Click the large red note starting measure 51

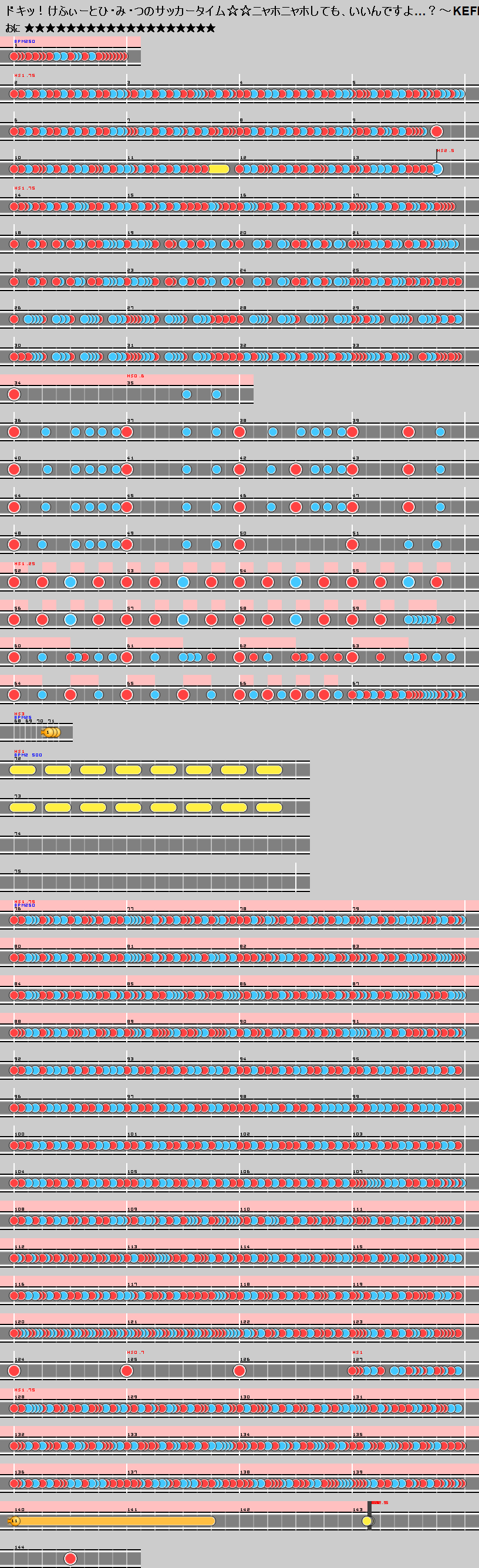[352, 545]
